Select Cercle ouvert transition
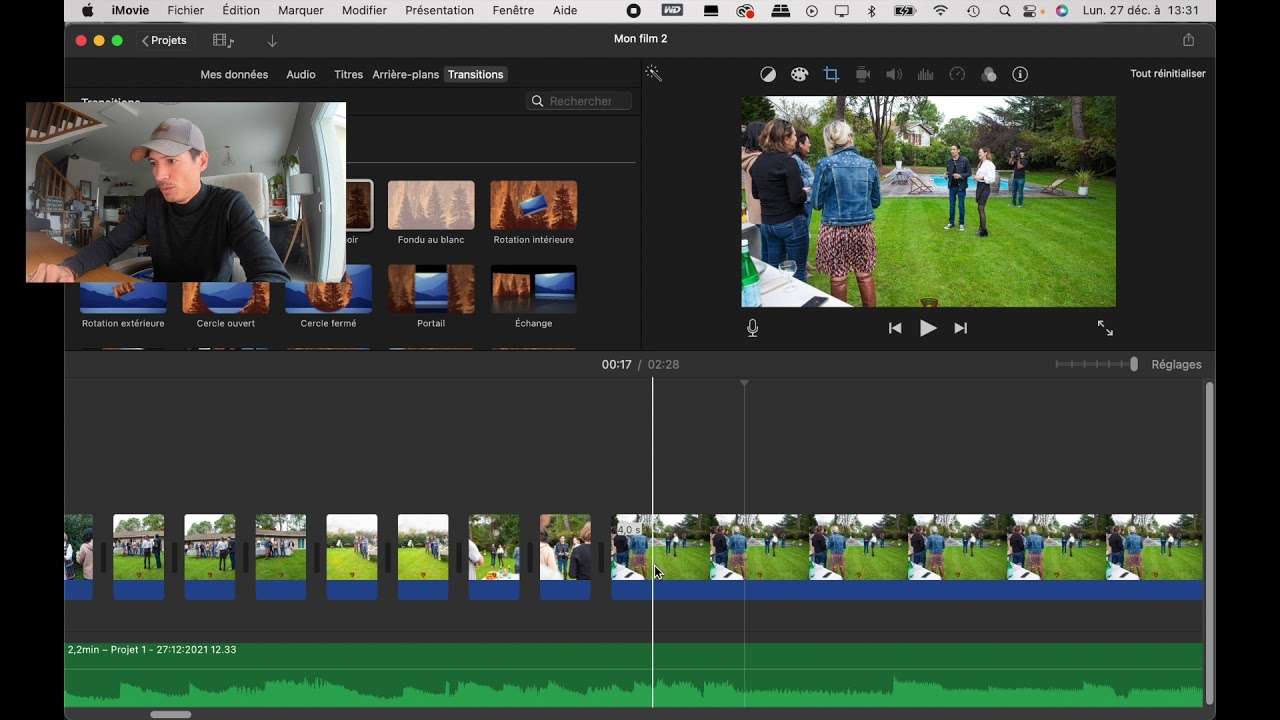The height and width of the screenshot is (720, 1280). point(226,298)
